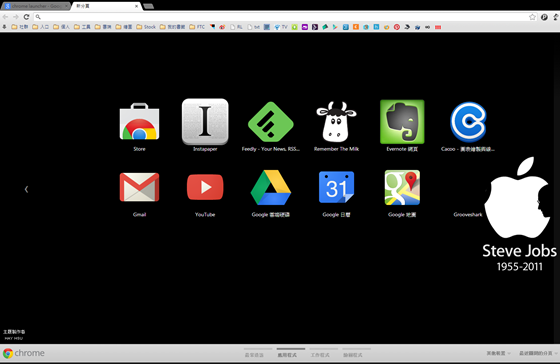Click the download arrow icon on bookmarks bar
Image resolution: width=560 pixels, height=364 pixels.
(4, 27)
